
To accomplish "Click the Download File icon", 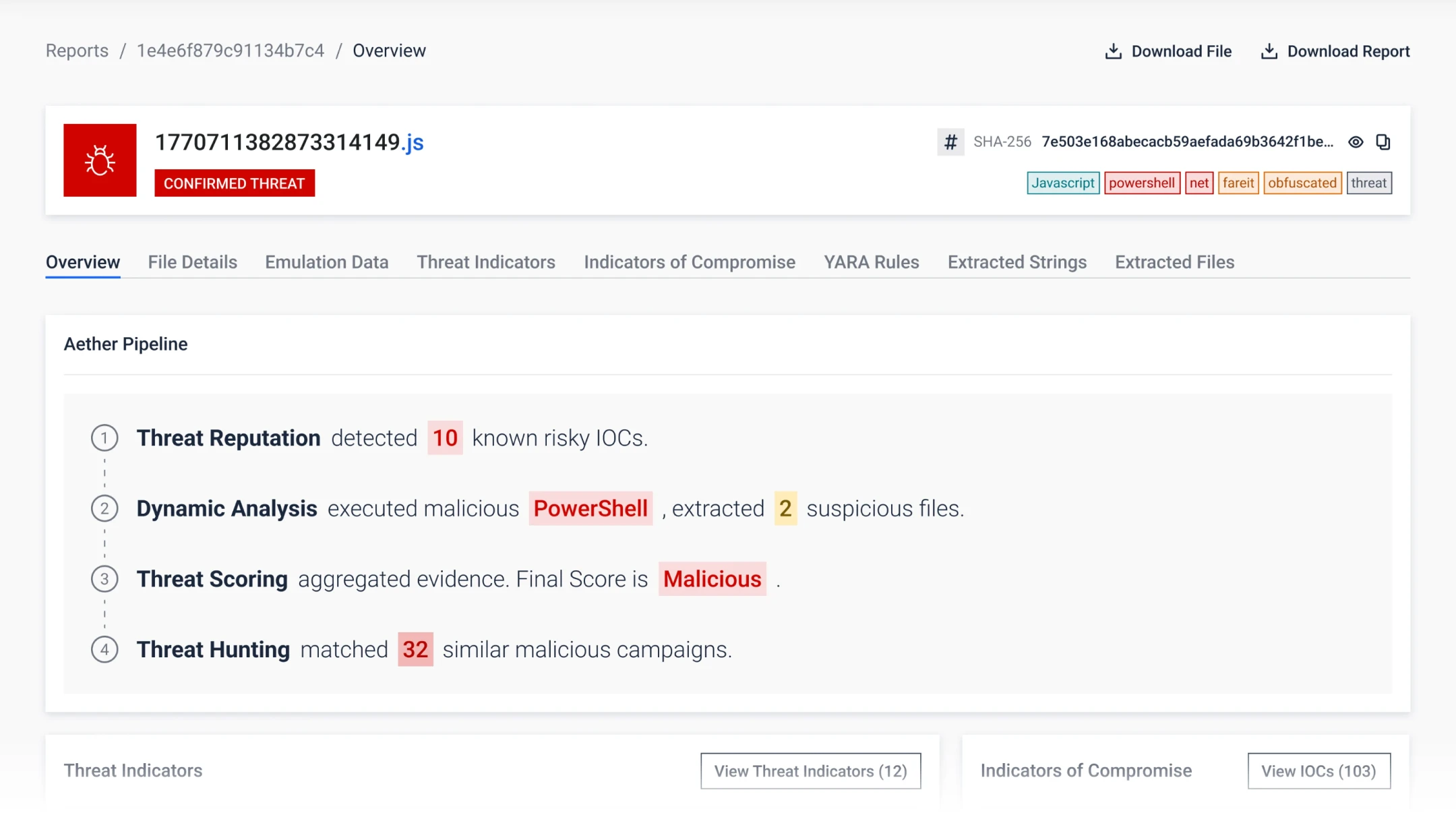I will coord(1114,51).
